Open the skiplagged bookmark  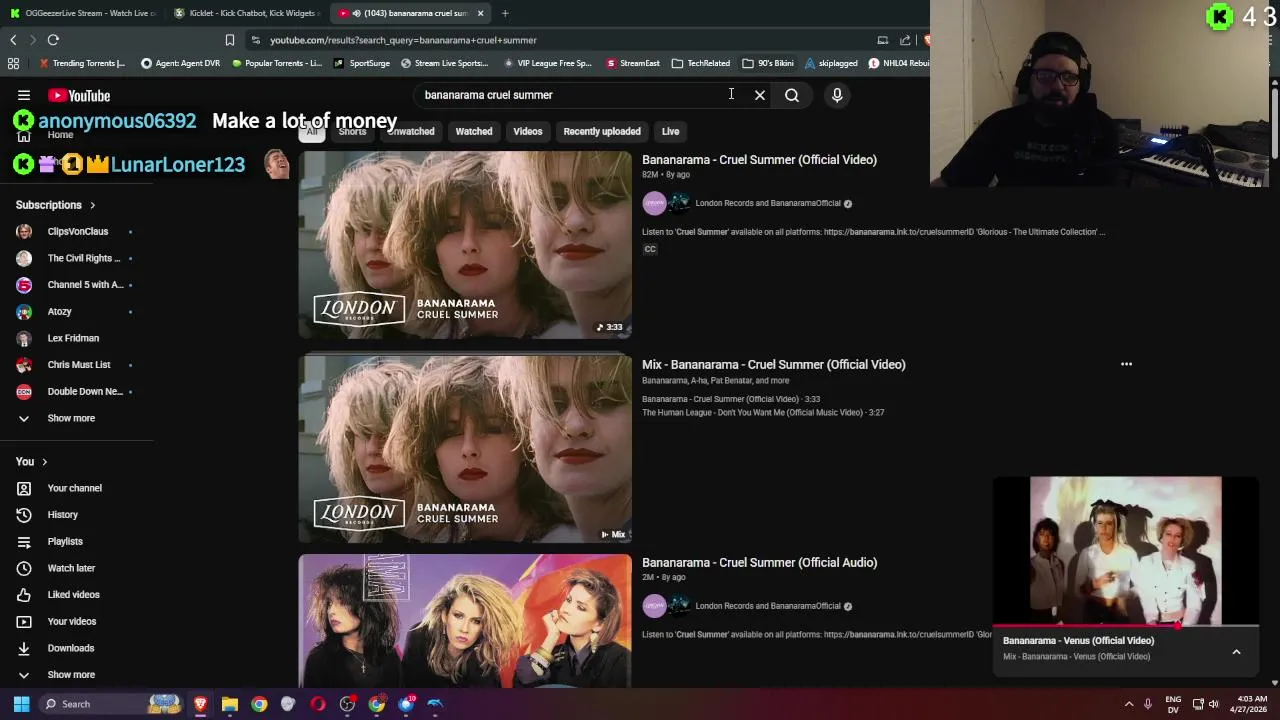831,63
